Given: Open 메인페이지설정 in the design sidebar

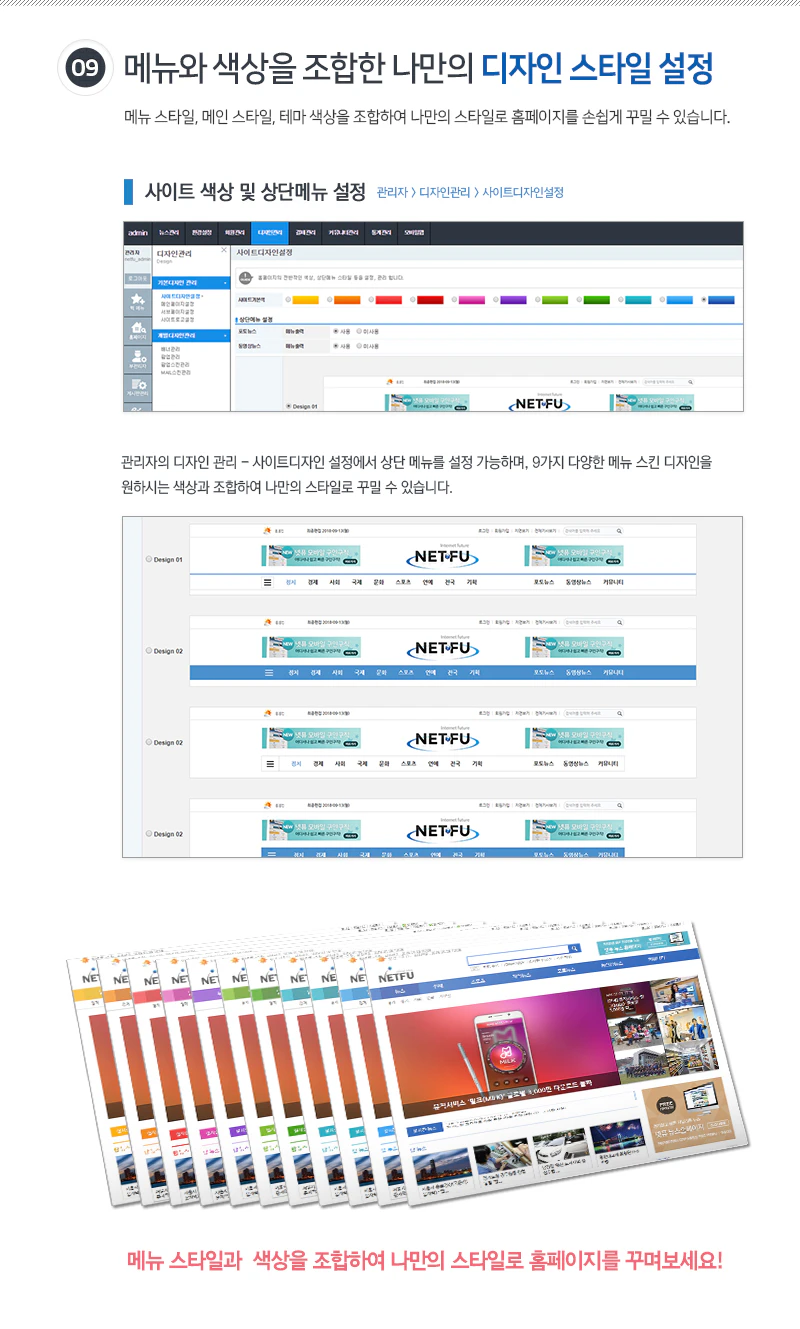Looking at the screenshot, I should pyautogui.click(x=177, y=304).
